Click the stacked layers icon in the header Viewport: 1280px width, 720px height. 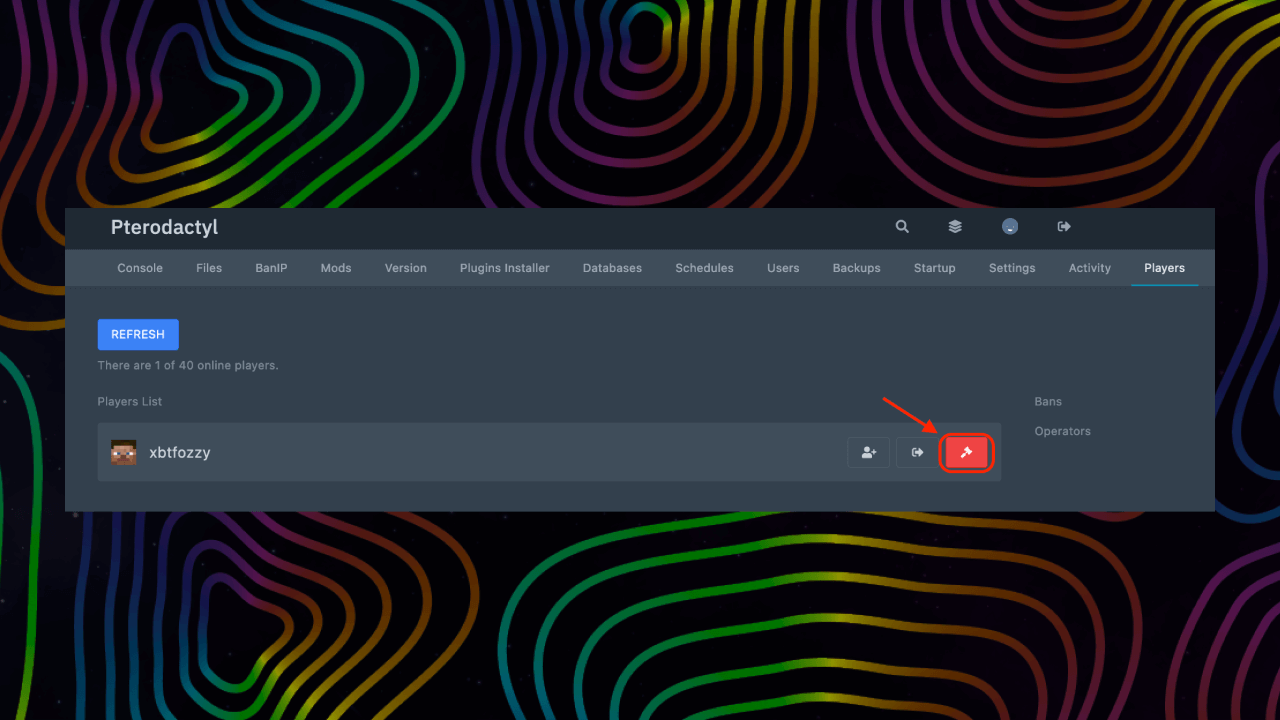point(955,227)
